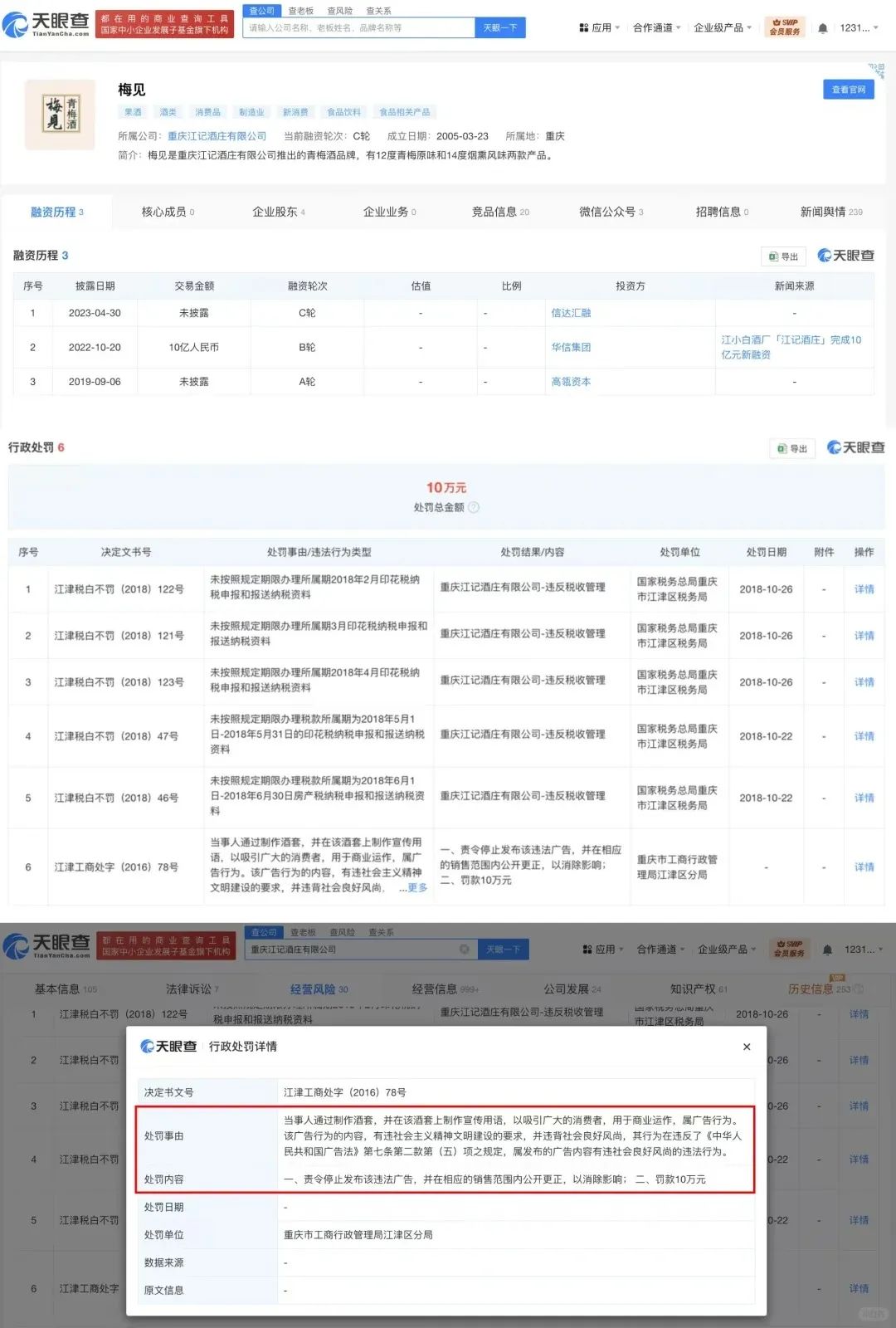Open the 重庆江记酒庄有限公司 company link
The height and width of the screenshot is (1328, 896).
(217, 136)
